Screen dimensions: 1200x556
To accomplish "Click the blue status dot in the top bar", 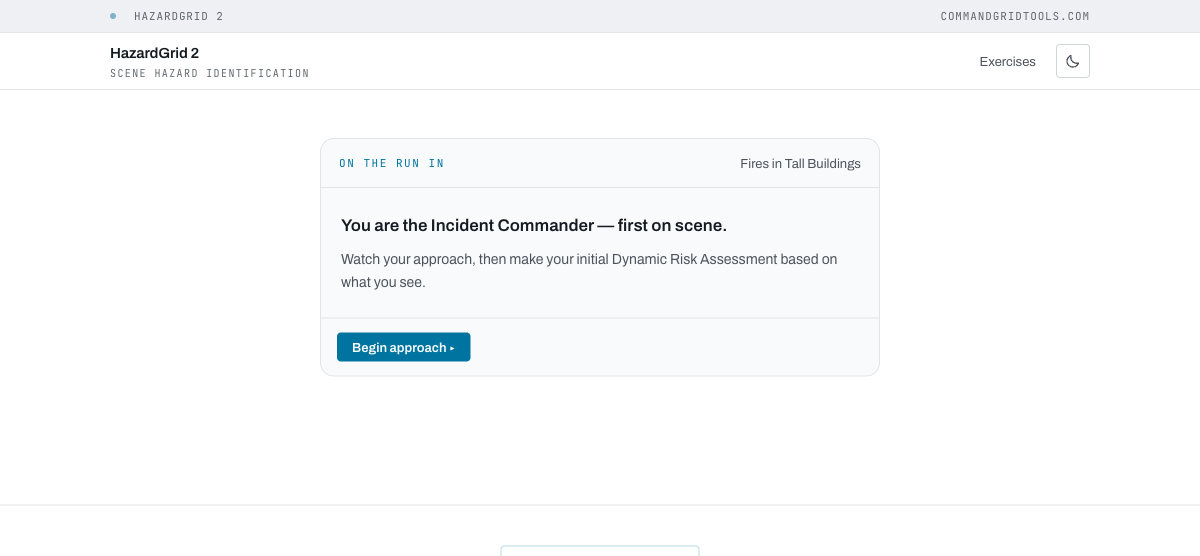I will [x=113, y=16].
